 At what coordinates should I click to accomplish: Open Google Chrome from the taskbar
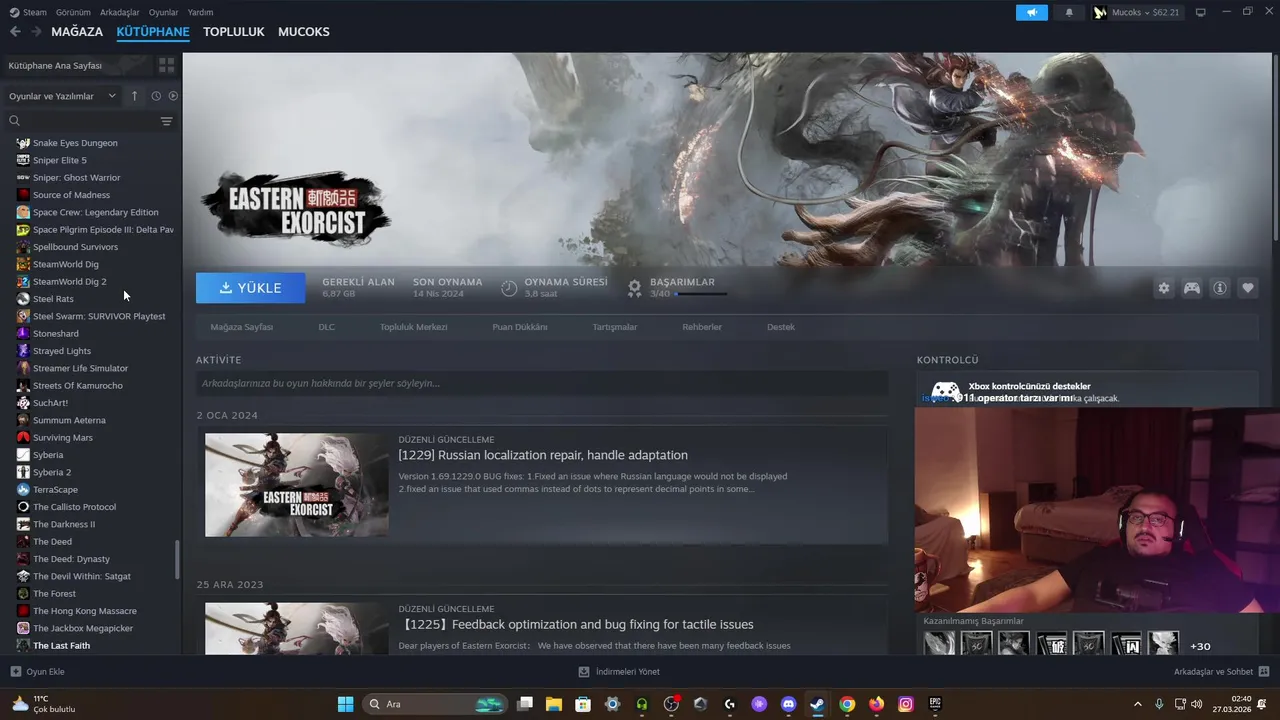[847, 704]
